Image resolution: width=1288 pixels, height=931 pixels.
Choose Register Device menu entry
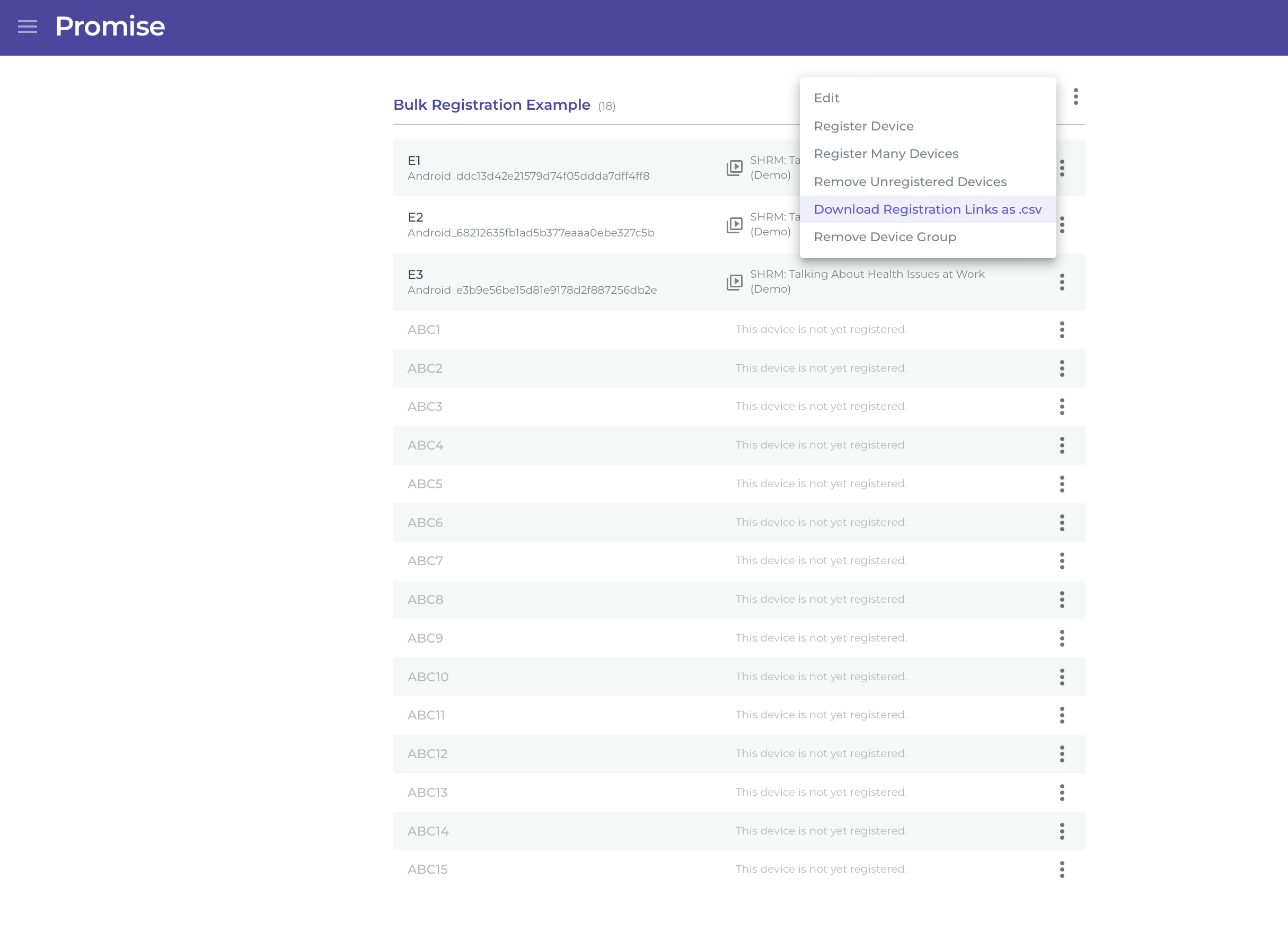tap(863, 126)
